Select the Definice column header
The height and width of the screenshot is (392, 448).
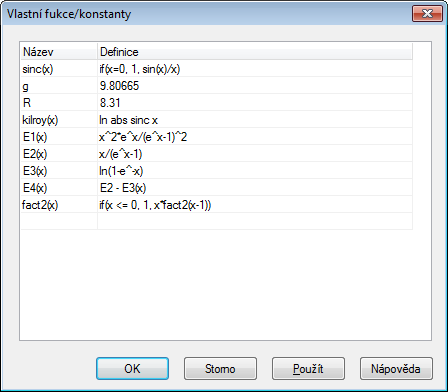click(255, 52)
